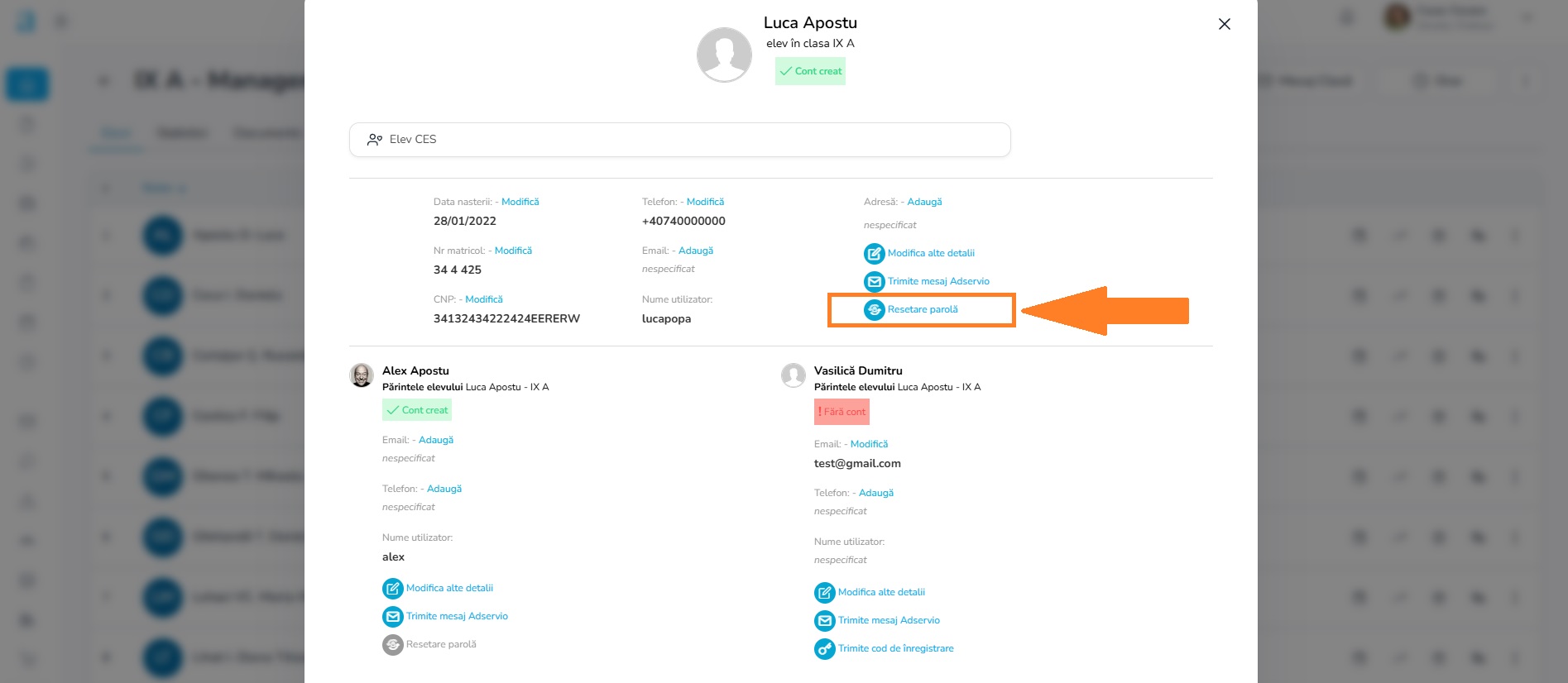The width and height of the screenshot is (1568, 683).
Task: Click Modifică next to Nr matricol
Action: [x=513, y=251]
